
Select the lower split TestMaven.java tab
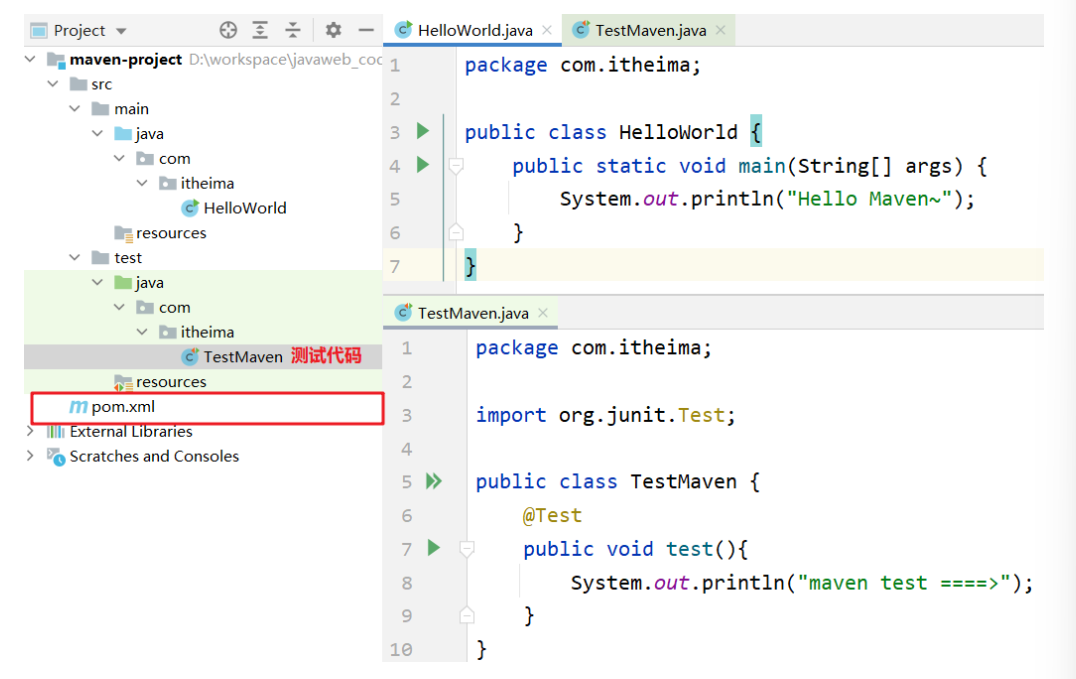473,313
